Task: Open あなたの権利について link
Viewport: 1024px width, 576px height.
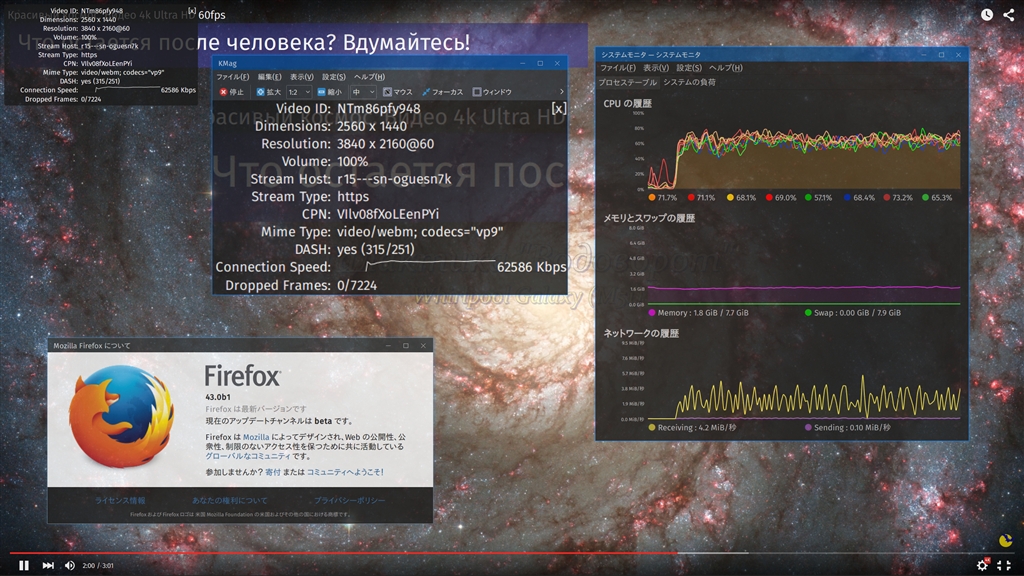Action: tap(229, 500)
